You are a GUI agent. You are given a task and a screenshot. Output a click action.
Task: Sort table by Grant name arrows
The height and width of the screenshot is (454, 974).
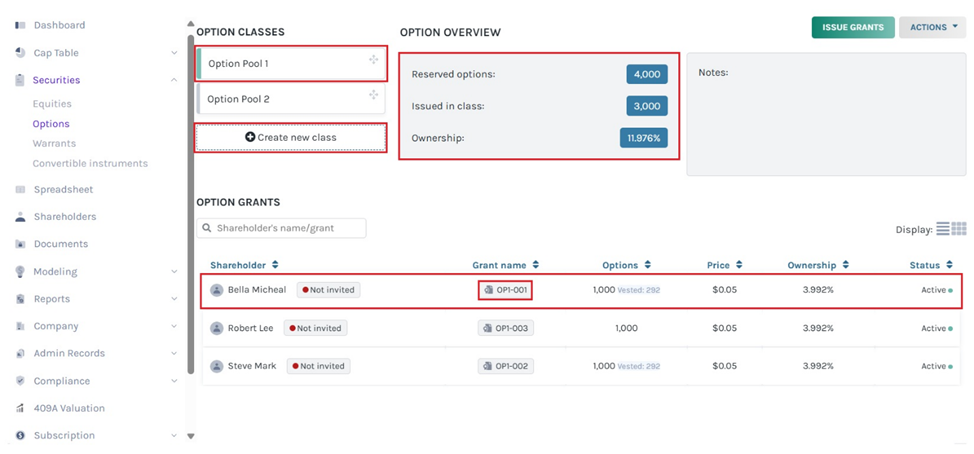[x=535, y=265]
